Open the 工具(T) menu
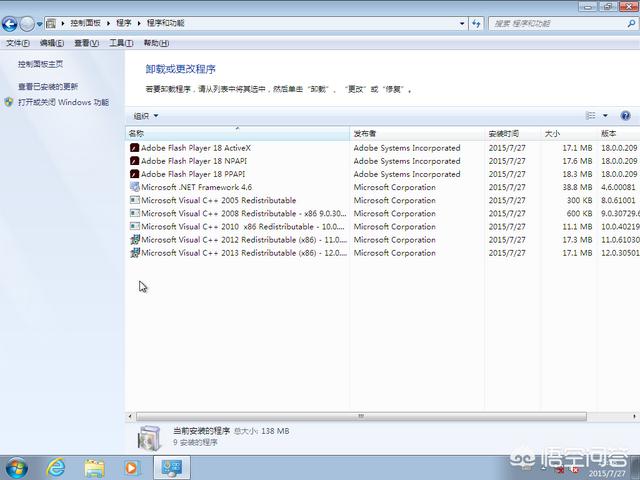640x480 pixels. (121, 43)
